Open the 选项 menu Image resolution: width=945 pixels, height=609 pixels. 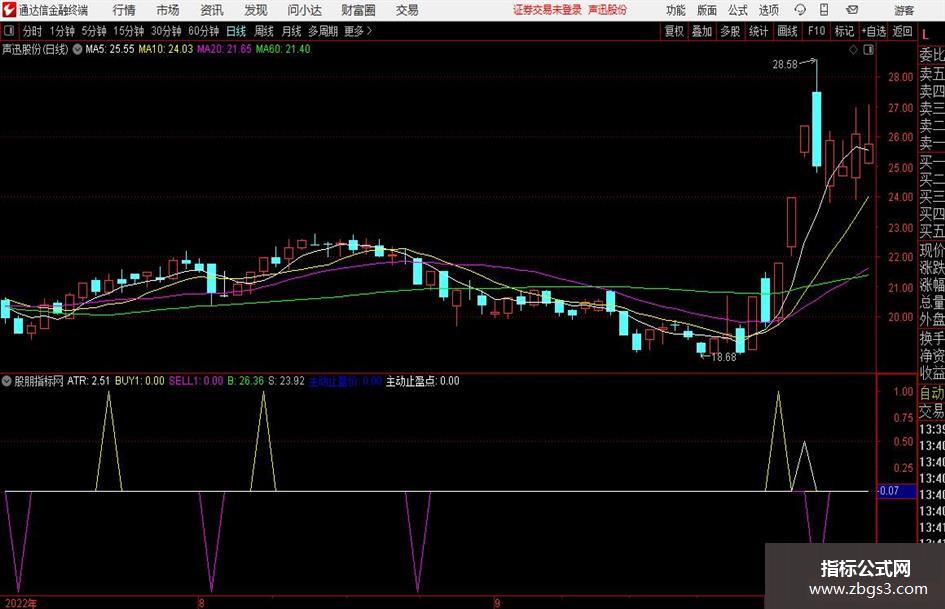[x=768, y=10]
